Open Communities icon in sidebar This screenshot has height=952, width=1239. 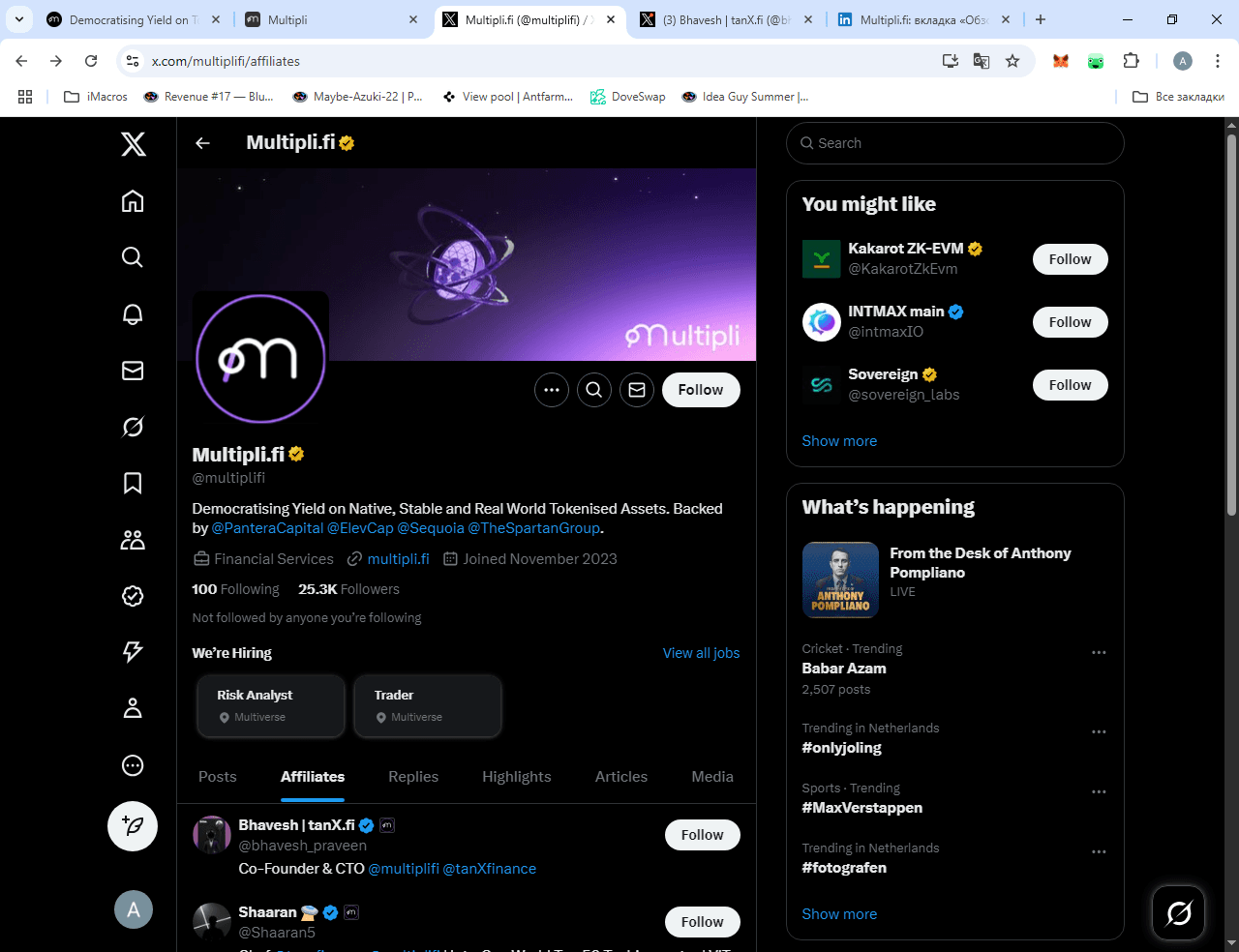[133, 540]
